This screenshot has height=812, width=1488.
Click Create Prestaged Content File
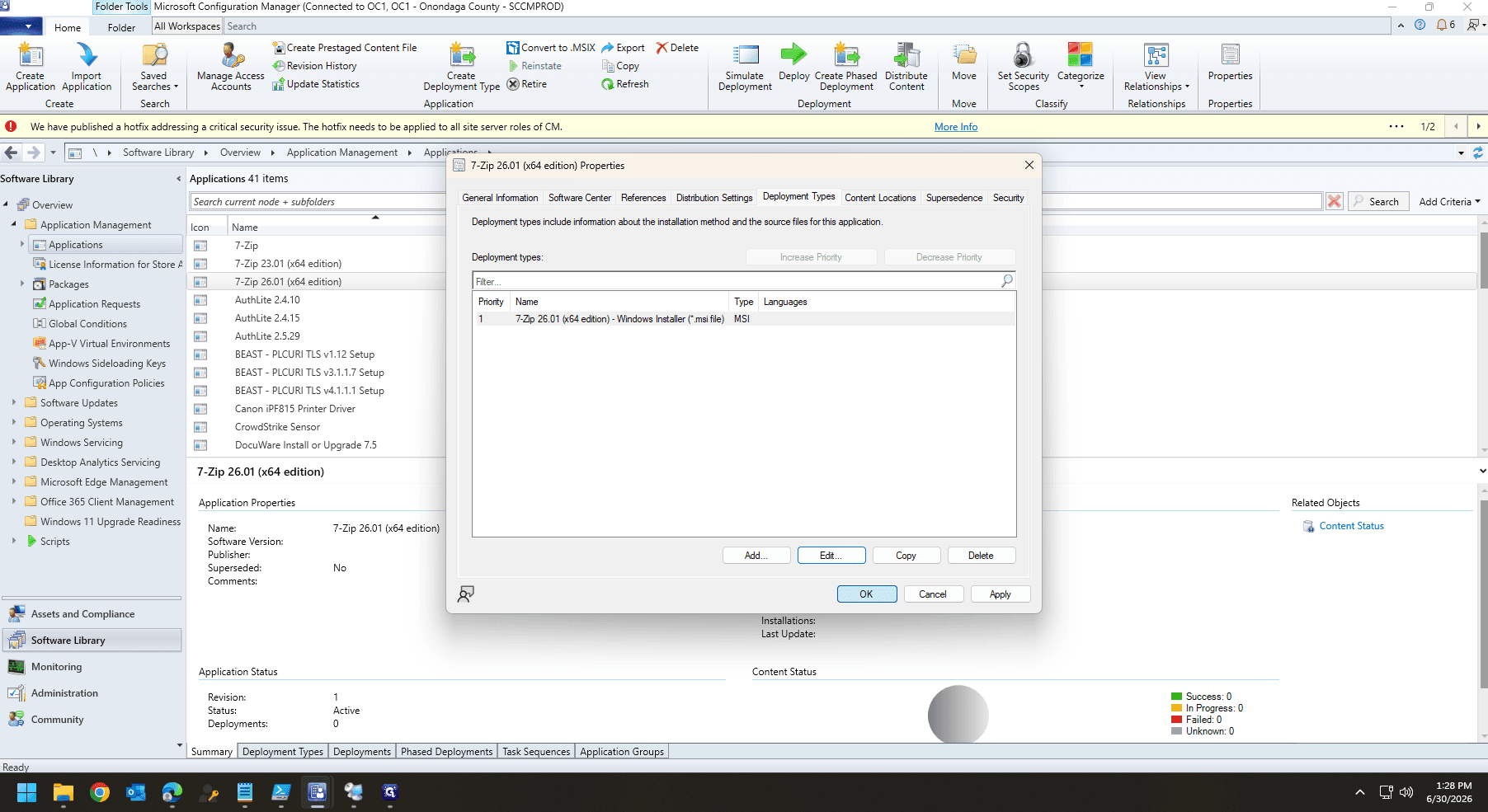[x=345, y=48]
